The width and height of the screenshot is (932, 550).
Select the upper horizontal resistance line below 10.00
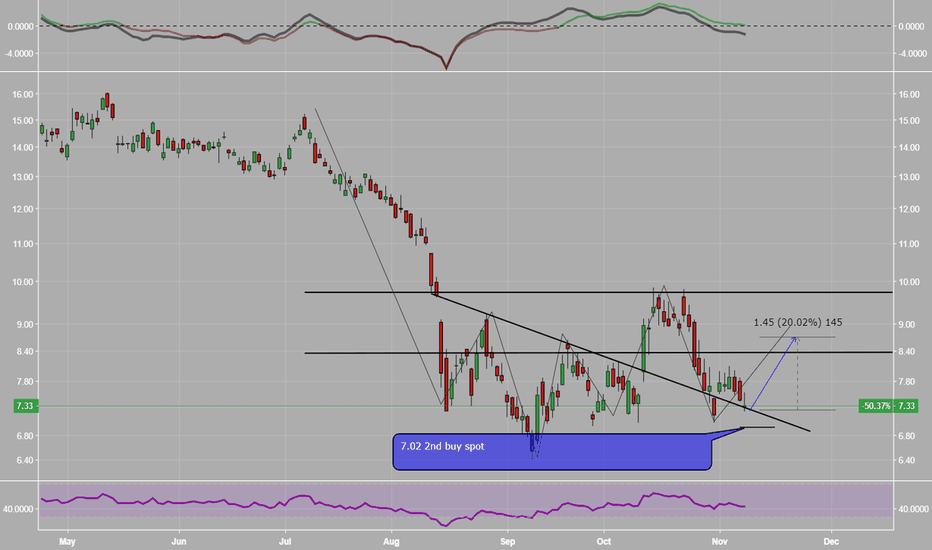[599, 292]
